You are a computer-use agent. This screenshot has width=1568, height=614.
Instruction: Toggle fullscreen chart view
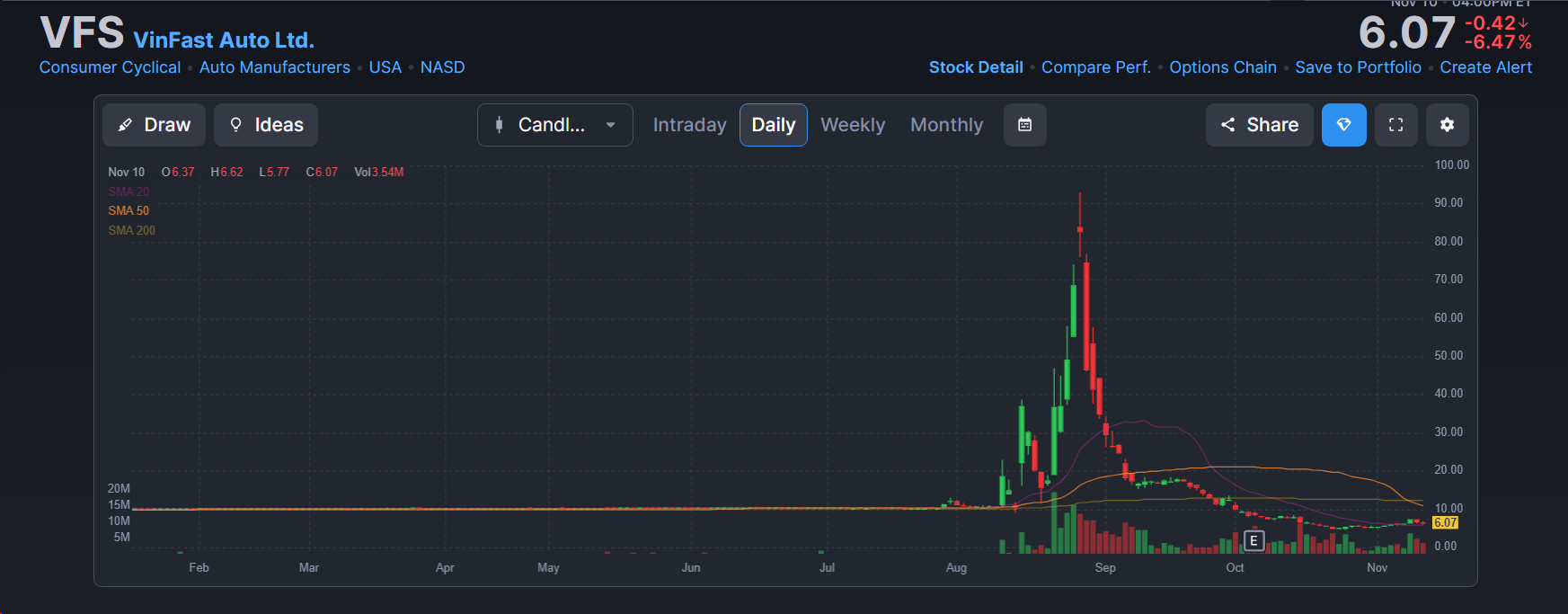1395,125
